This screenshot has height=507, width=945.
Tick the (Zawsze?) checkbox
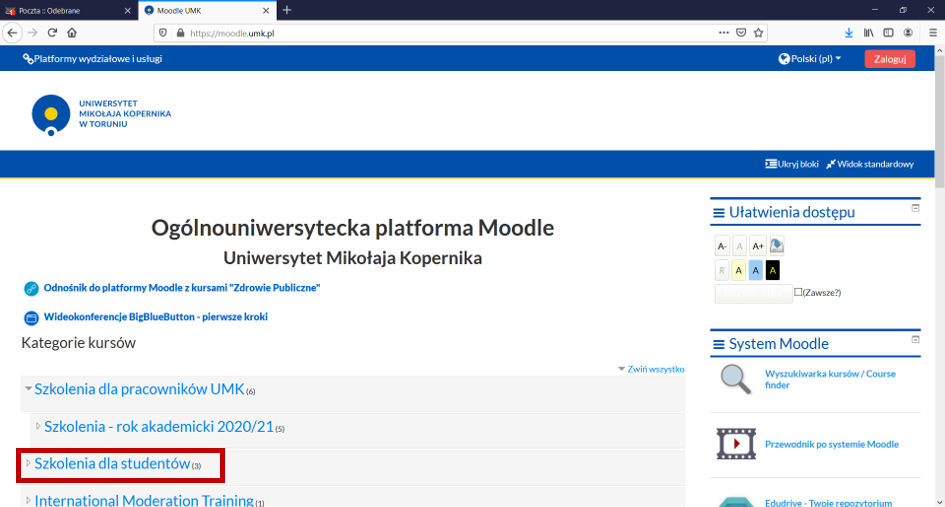(x=798, y=292)
